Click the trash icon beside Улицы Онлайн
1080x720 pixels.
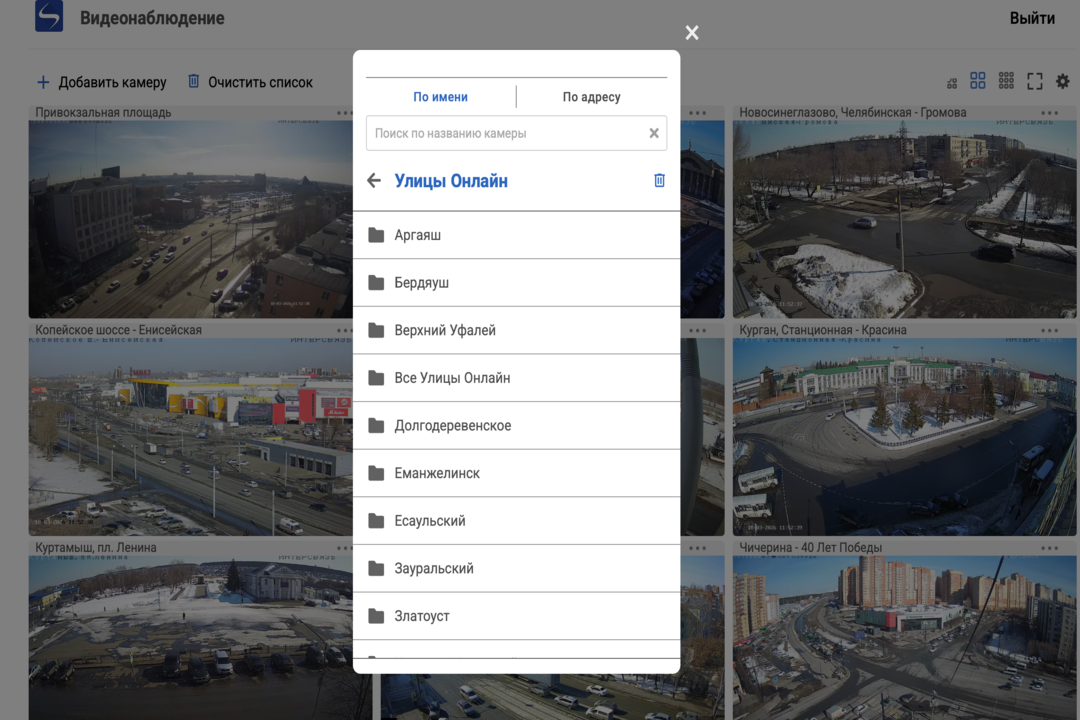(659, 181)
